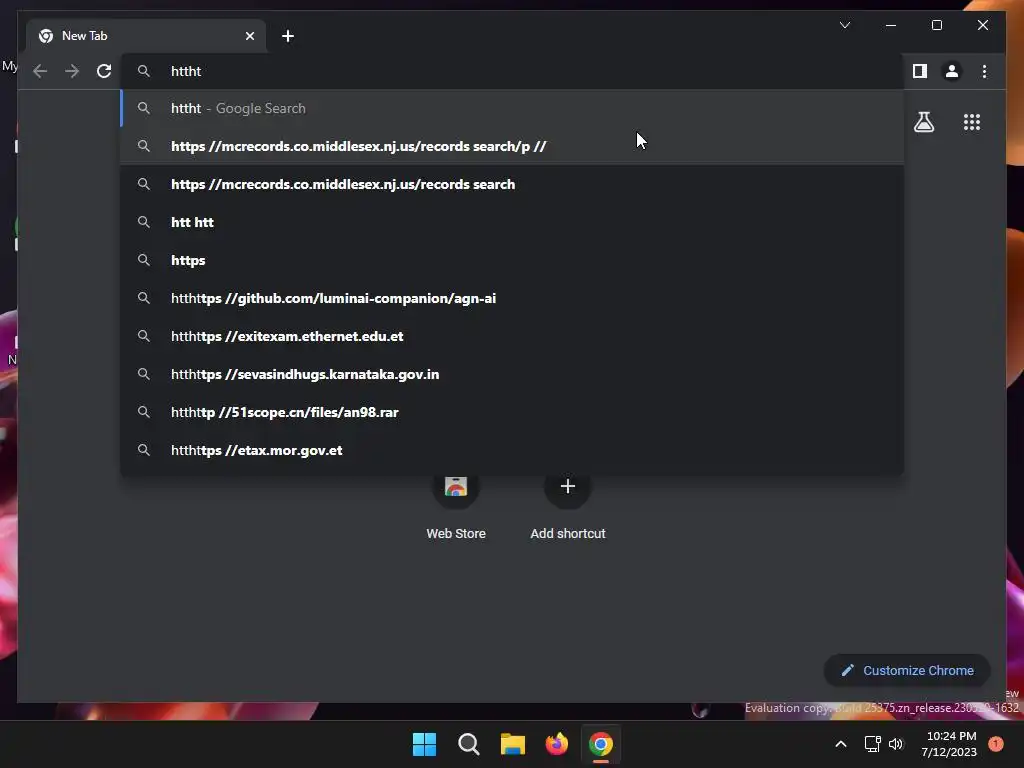Click the back navigation arrow
Image resolution: width=1024 pixels, height=768 pixels.
pos(40,71)
